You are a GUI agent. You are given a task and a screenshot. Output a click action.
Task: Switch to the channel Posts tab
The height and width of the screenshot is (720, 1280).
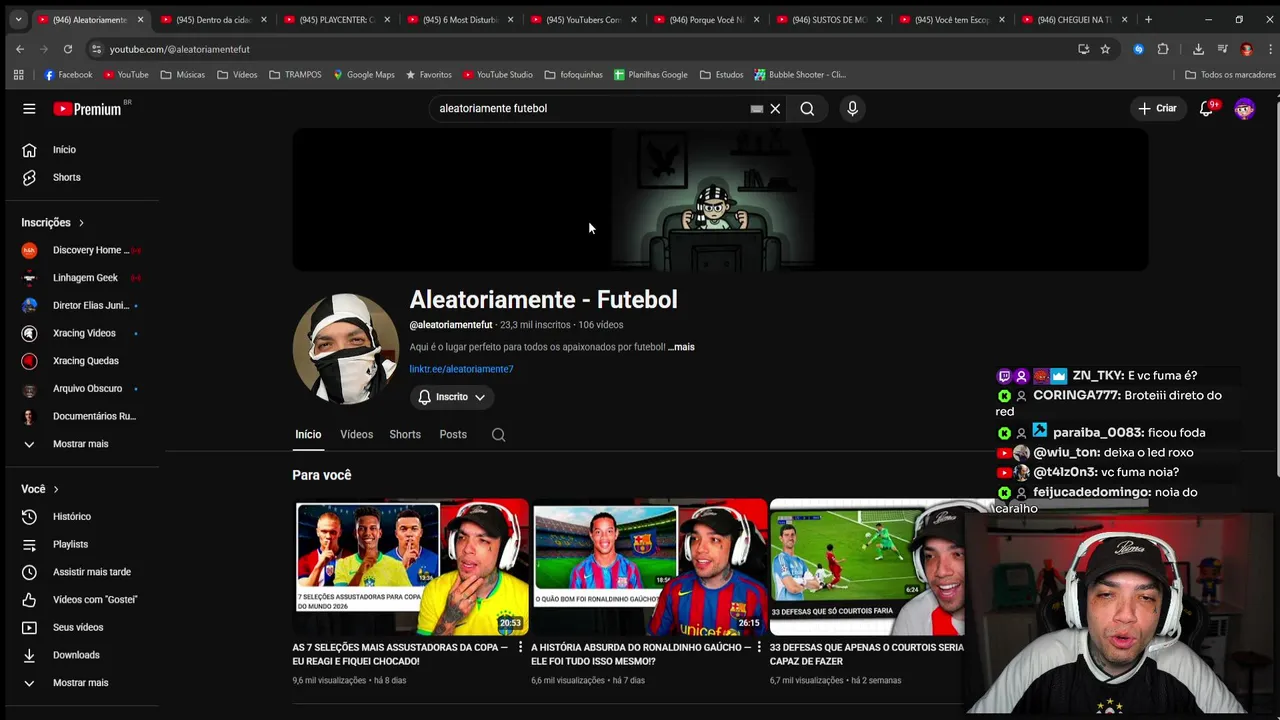(453, 434)
